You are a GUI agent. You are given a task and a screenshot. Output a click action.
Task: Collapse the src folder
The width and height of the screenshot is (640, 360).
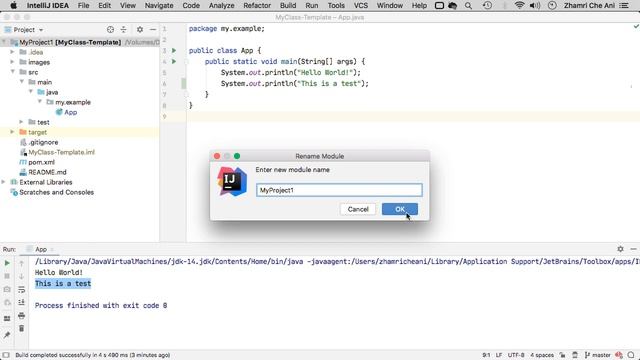[12, 72]
